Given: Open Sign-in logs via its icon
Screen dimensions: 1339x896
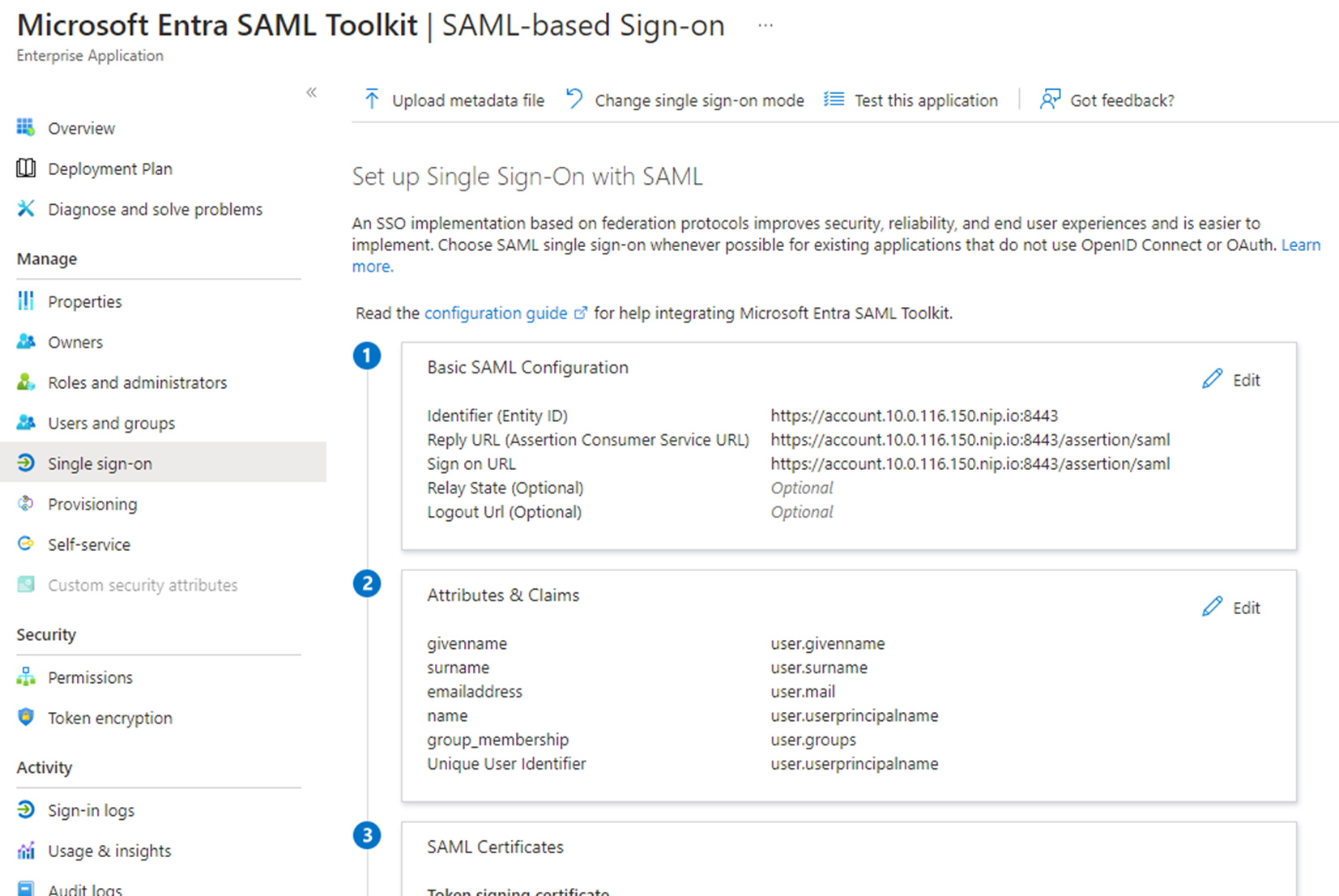Looking at the screenshot, I should tap(25, 809).
